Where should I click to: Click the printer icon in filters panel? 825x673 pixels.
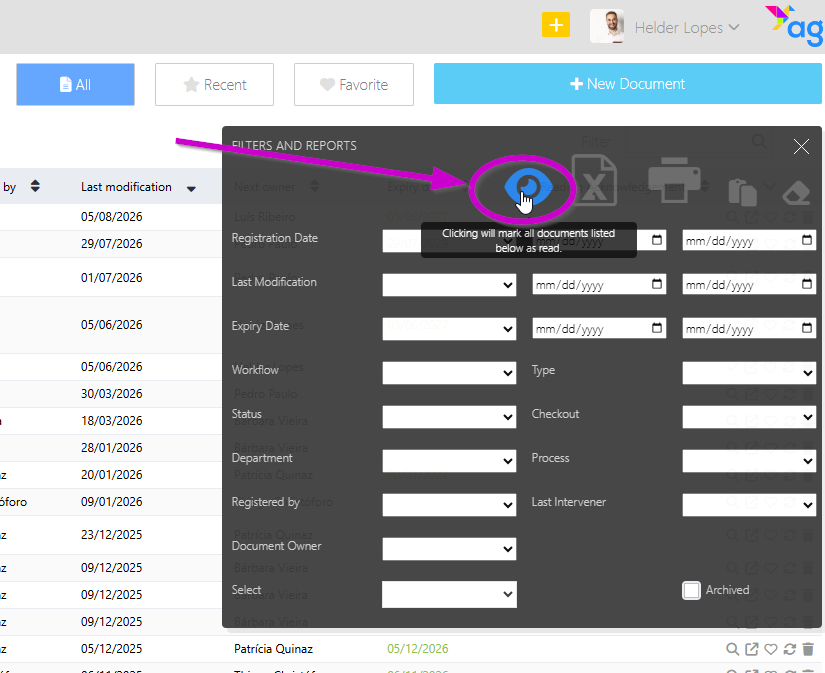coord(674,179)
